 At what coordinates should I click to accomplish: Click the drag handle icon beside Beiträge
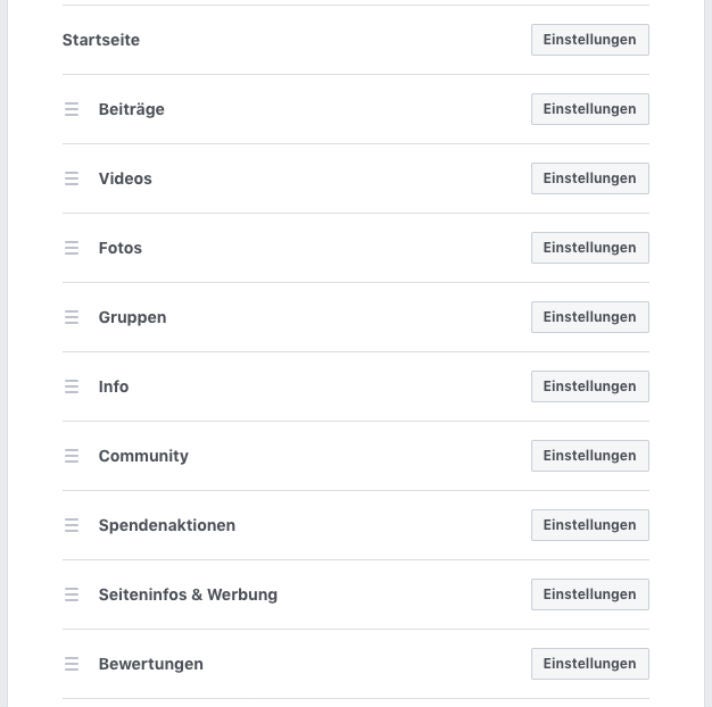72,109
